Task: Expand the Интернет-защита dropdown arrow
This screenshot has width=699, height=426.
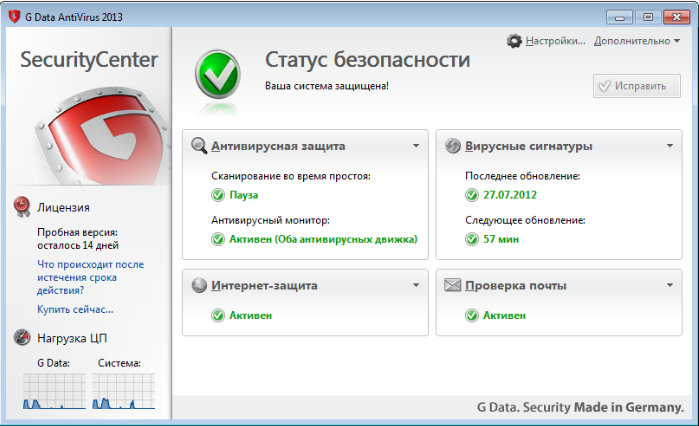Action: click(x=416, y=285)
